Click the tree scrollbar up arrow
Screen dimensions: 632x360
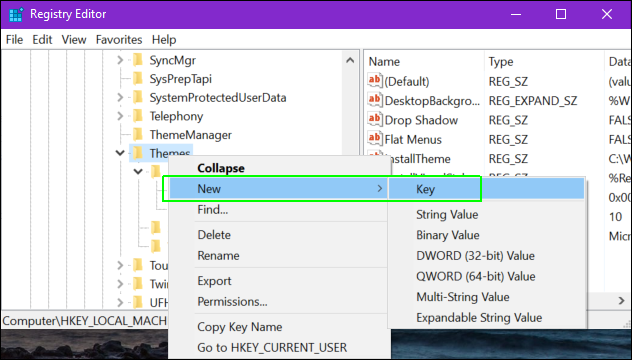[x=350, y=60]
